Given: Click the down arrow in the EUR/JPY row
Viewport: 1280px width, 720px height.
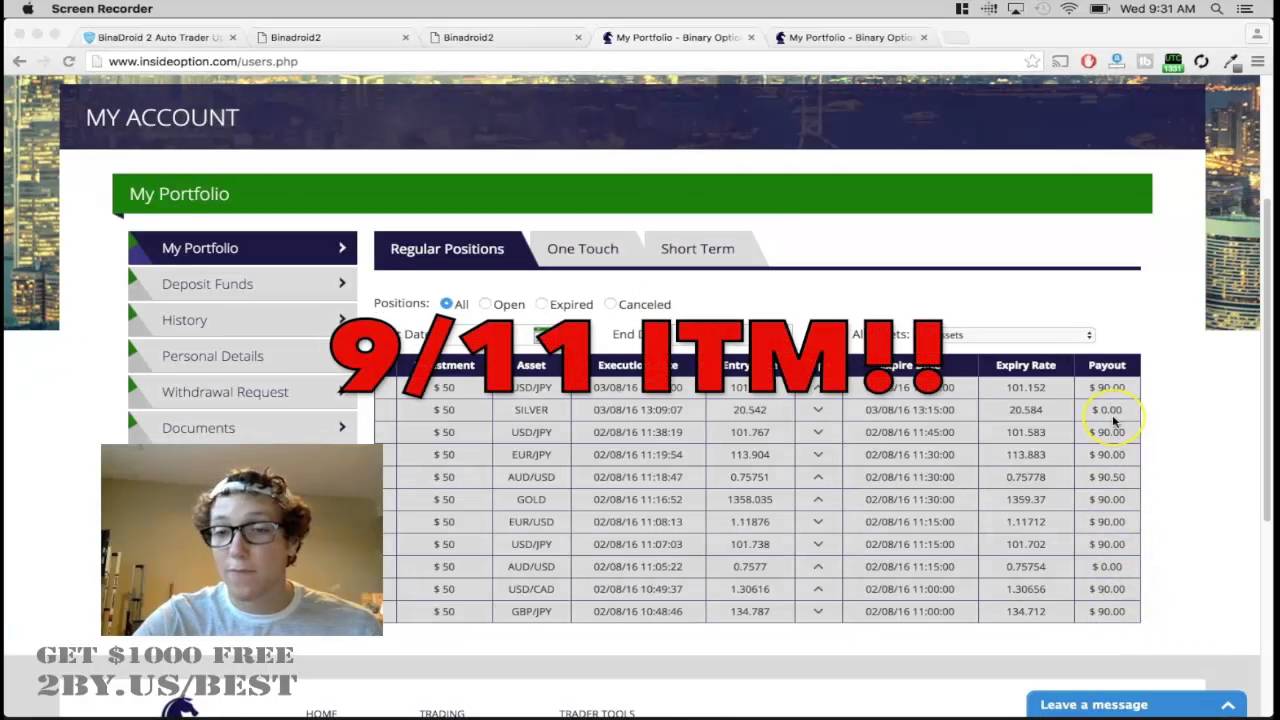Looking at the screenshot, I should (818, 455).
